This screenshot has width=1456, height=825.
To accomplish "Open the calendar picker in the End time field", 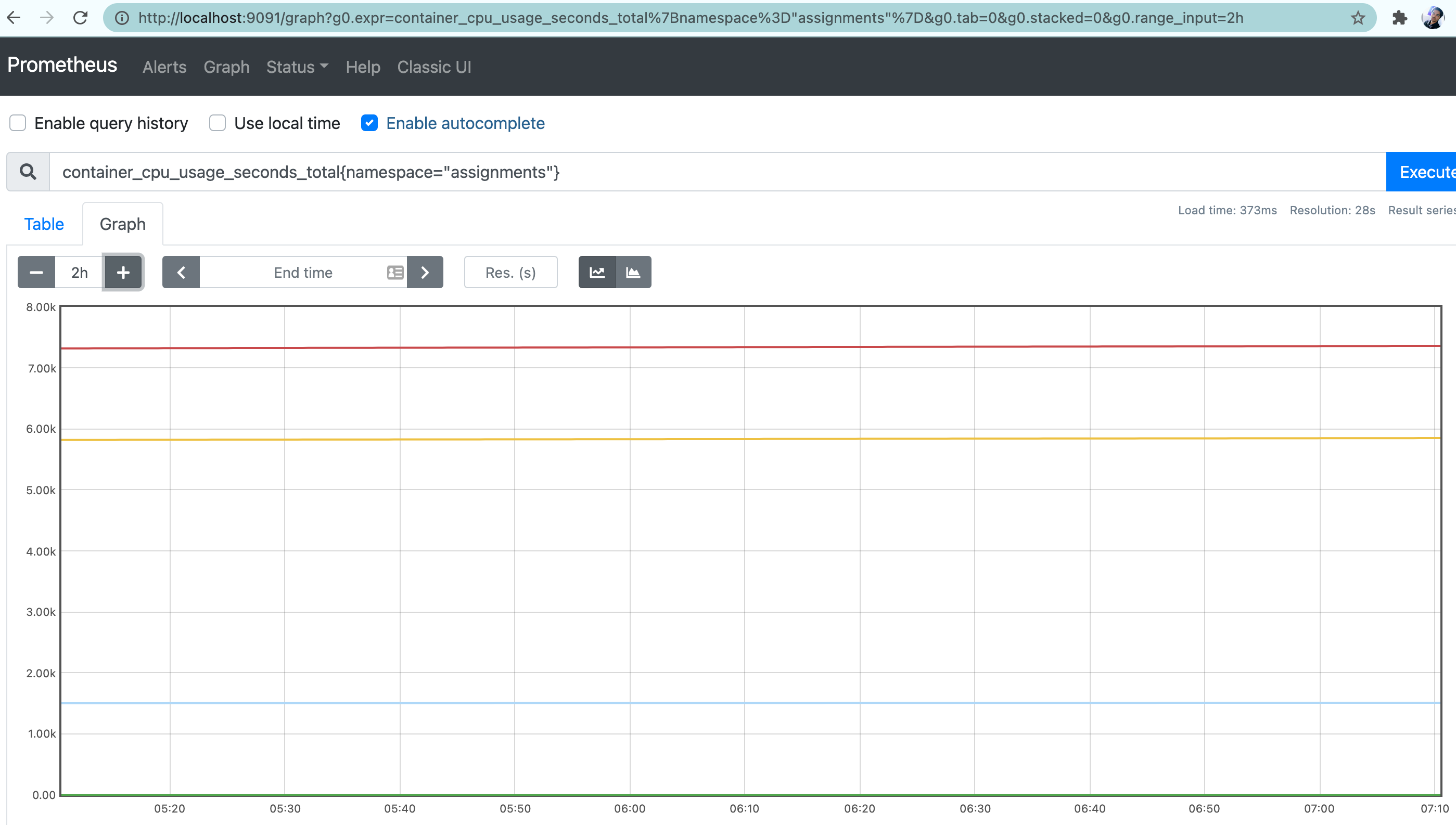I will tap(395, 272).
